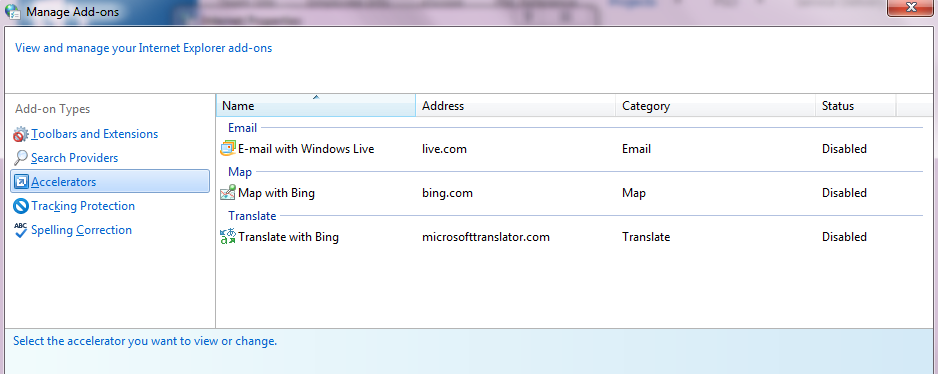Viewport: 938px width, 374px height.
Task: Select Search Providers add-on type
Action: tap(74, 158)
